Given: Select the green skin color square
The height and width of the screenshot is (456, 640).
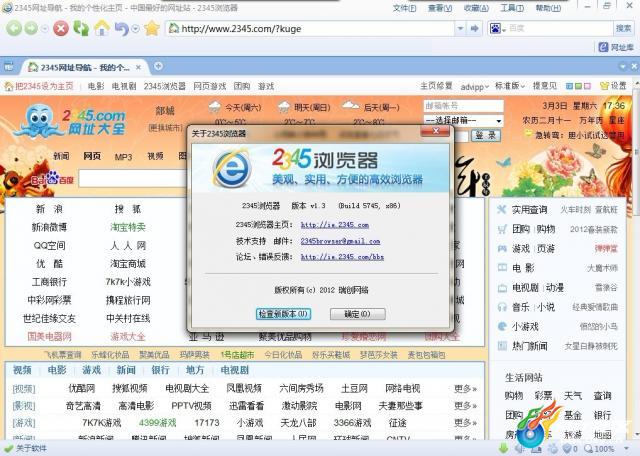Looking at the screenshot, I should (578, 86).
